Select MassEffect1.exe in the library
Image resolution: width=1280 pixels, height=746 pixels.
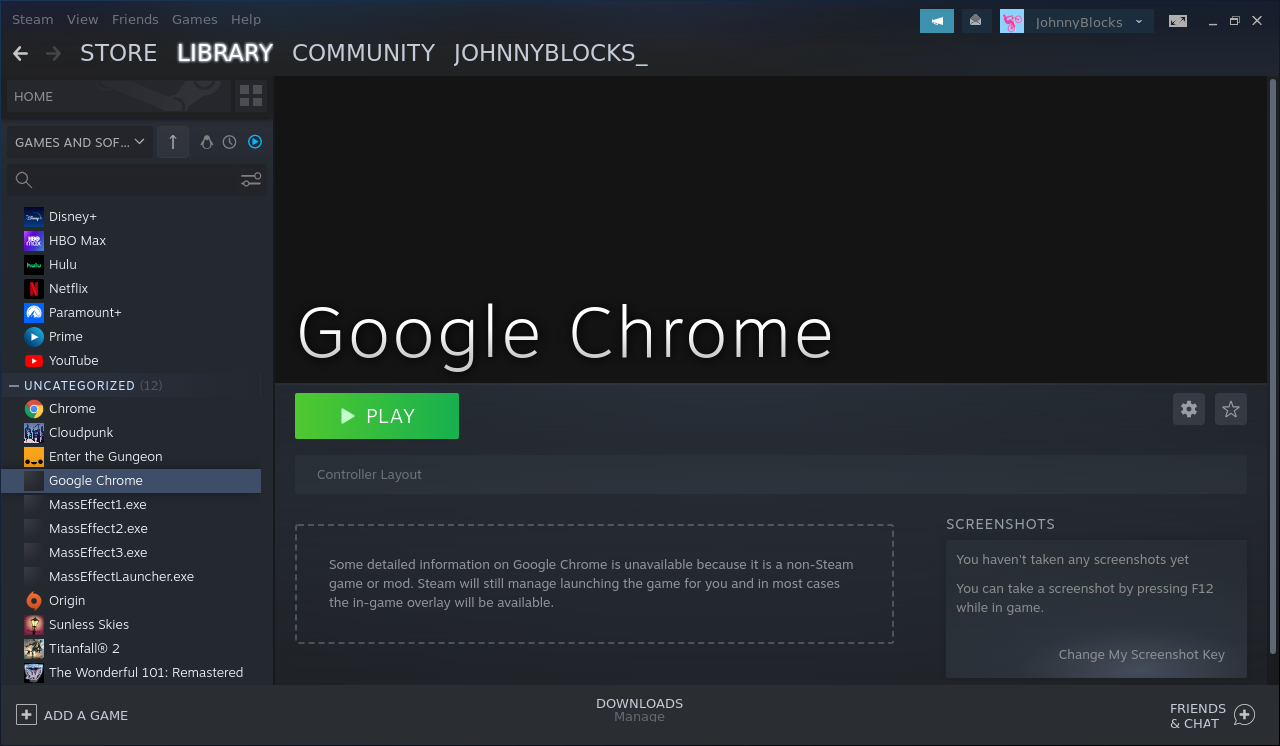coord(131,504)
